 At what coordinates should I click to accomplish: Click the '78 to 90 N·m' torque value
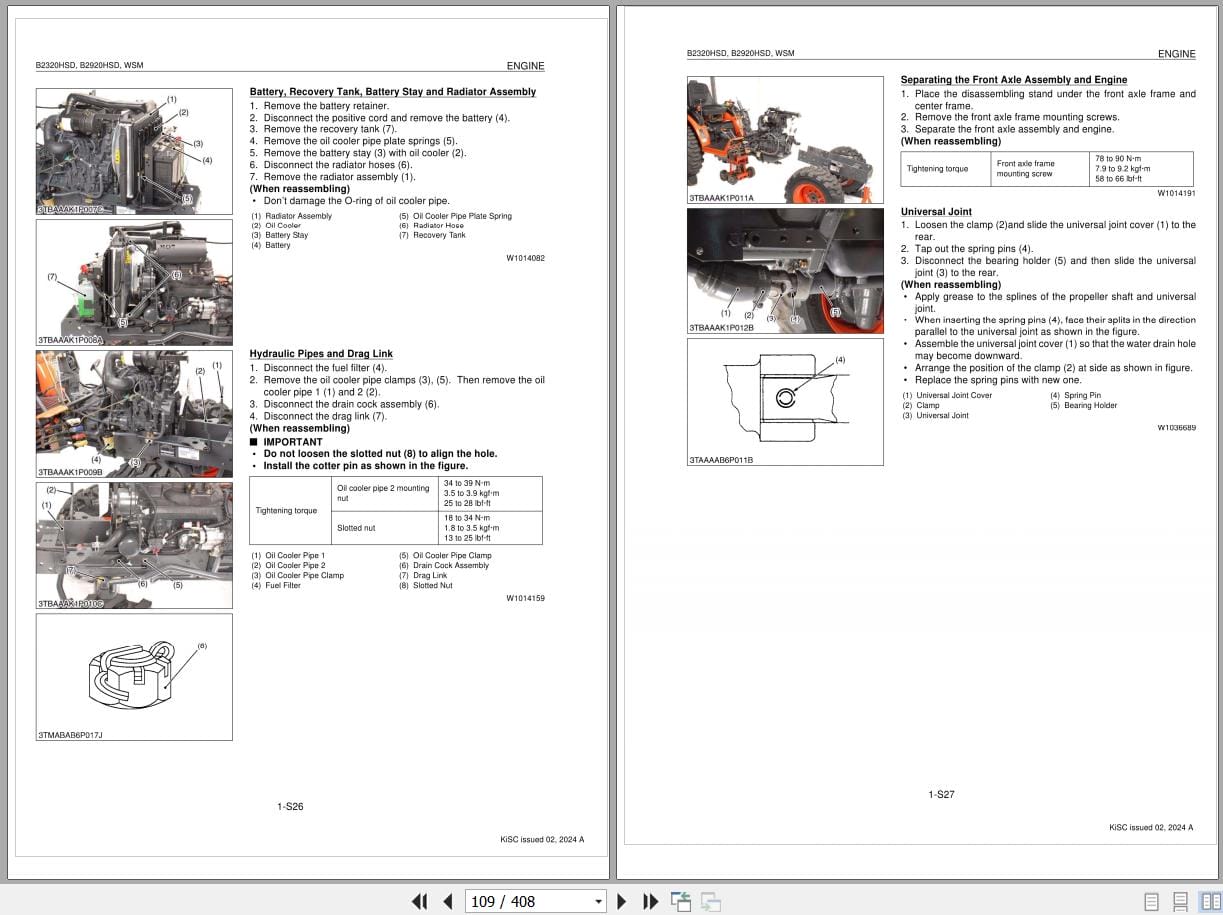point(1117,159)
